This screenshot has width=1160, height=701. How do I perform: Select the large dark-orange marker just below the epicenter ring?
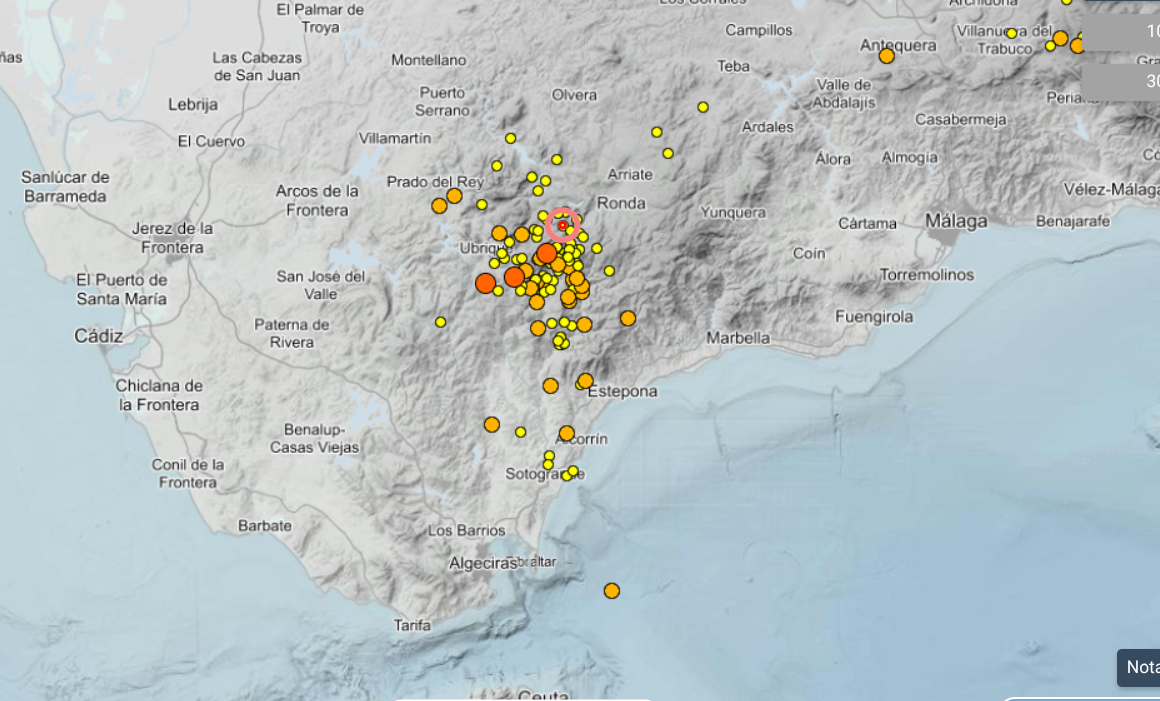(x=547, y=254)
